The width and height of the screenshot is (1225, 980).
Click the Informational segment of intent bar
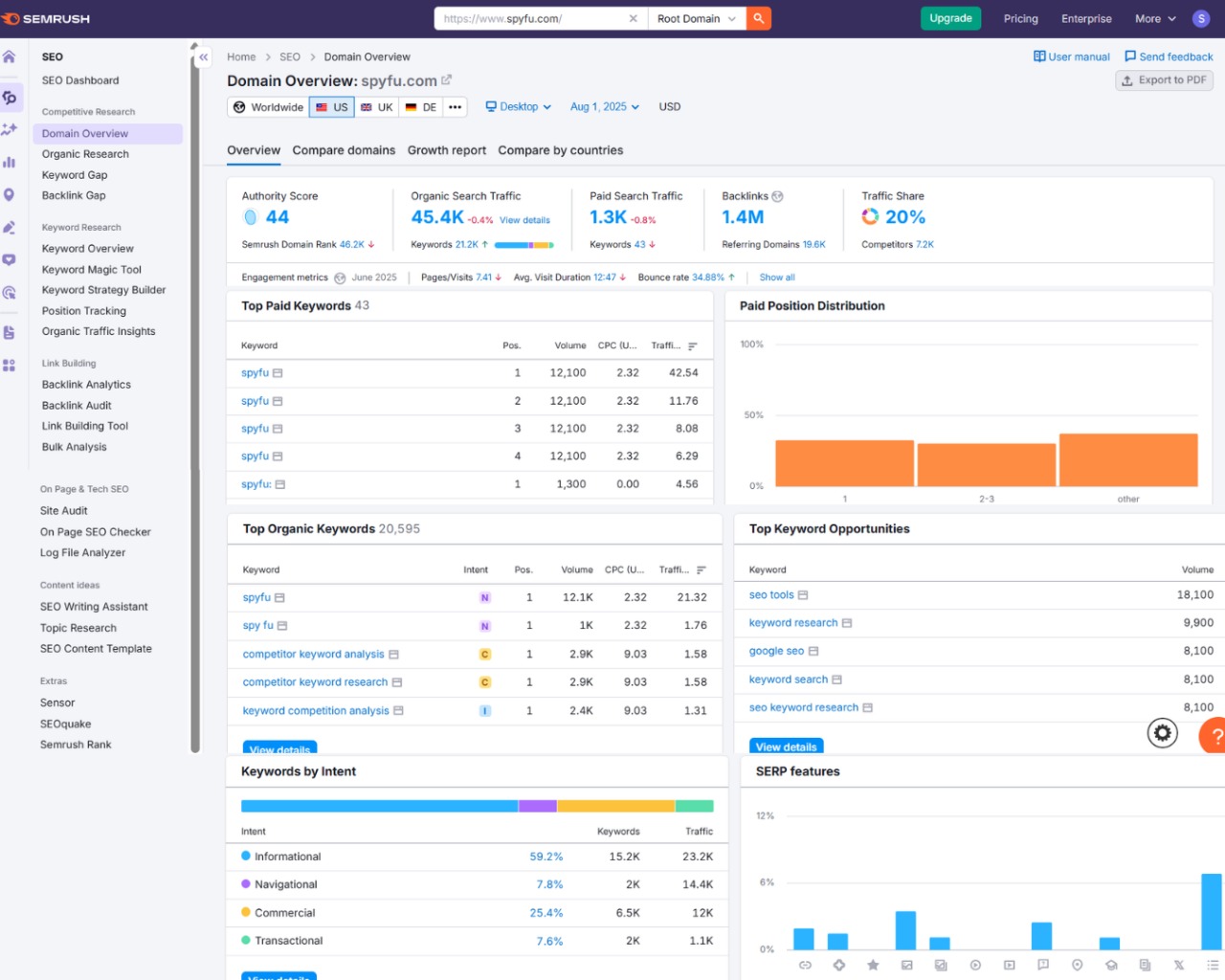[x=379, y=806]
